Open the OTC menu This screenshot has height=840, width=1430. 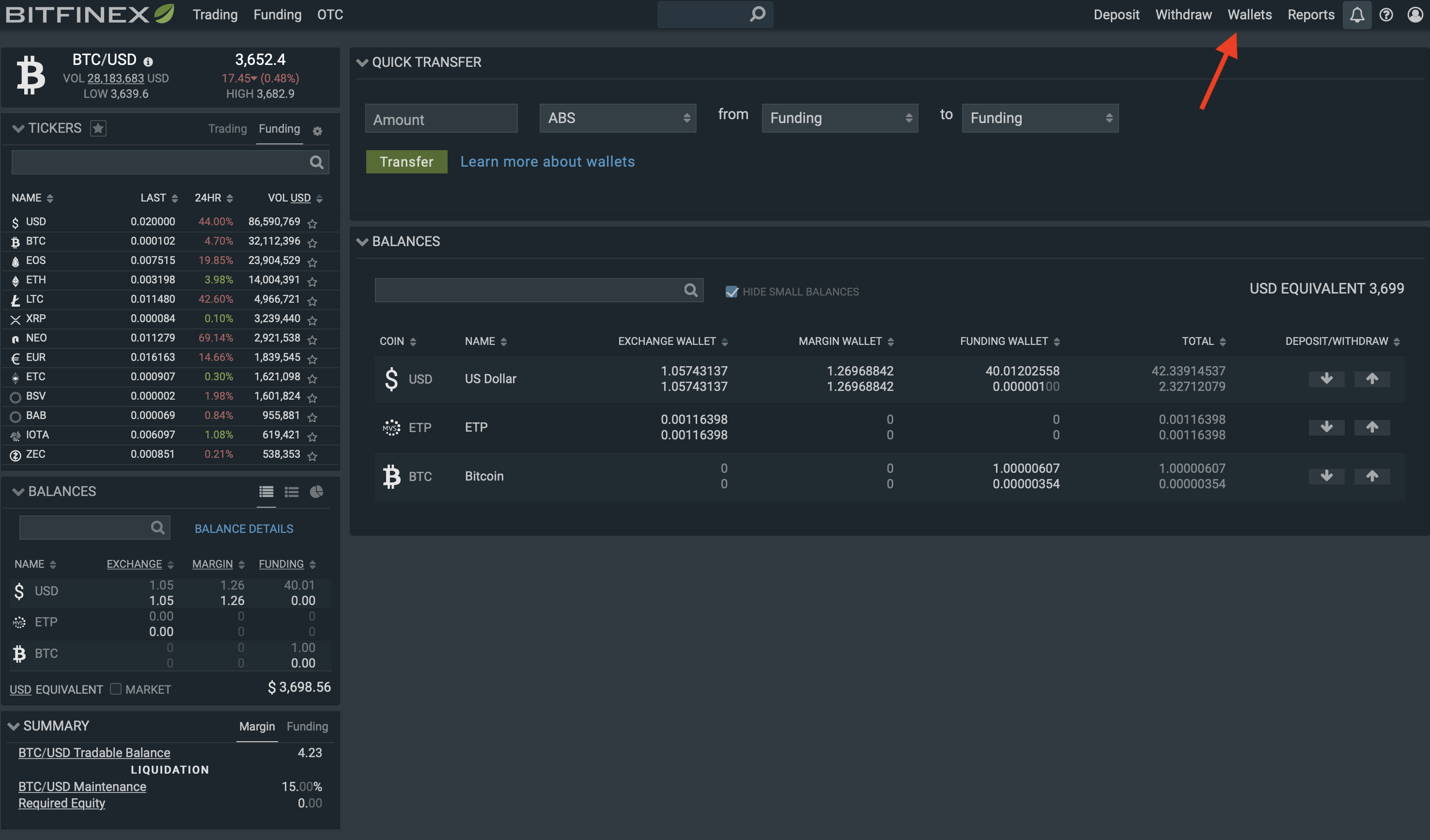coord(330,15)
